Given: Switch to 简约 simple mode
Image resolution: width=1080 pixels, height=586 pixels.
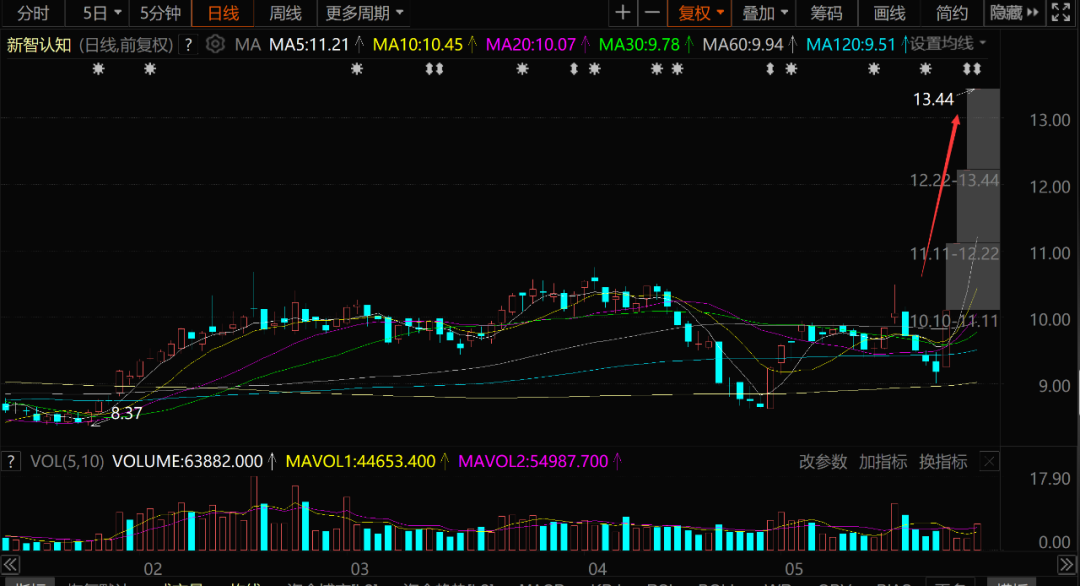Looking at the screenshot, I should pyautogui.click(x=952, y=13).
